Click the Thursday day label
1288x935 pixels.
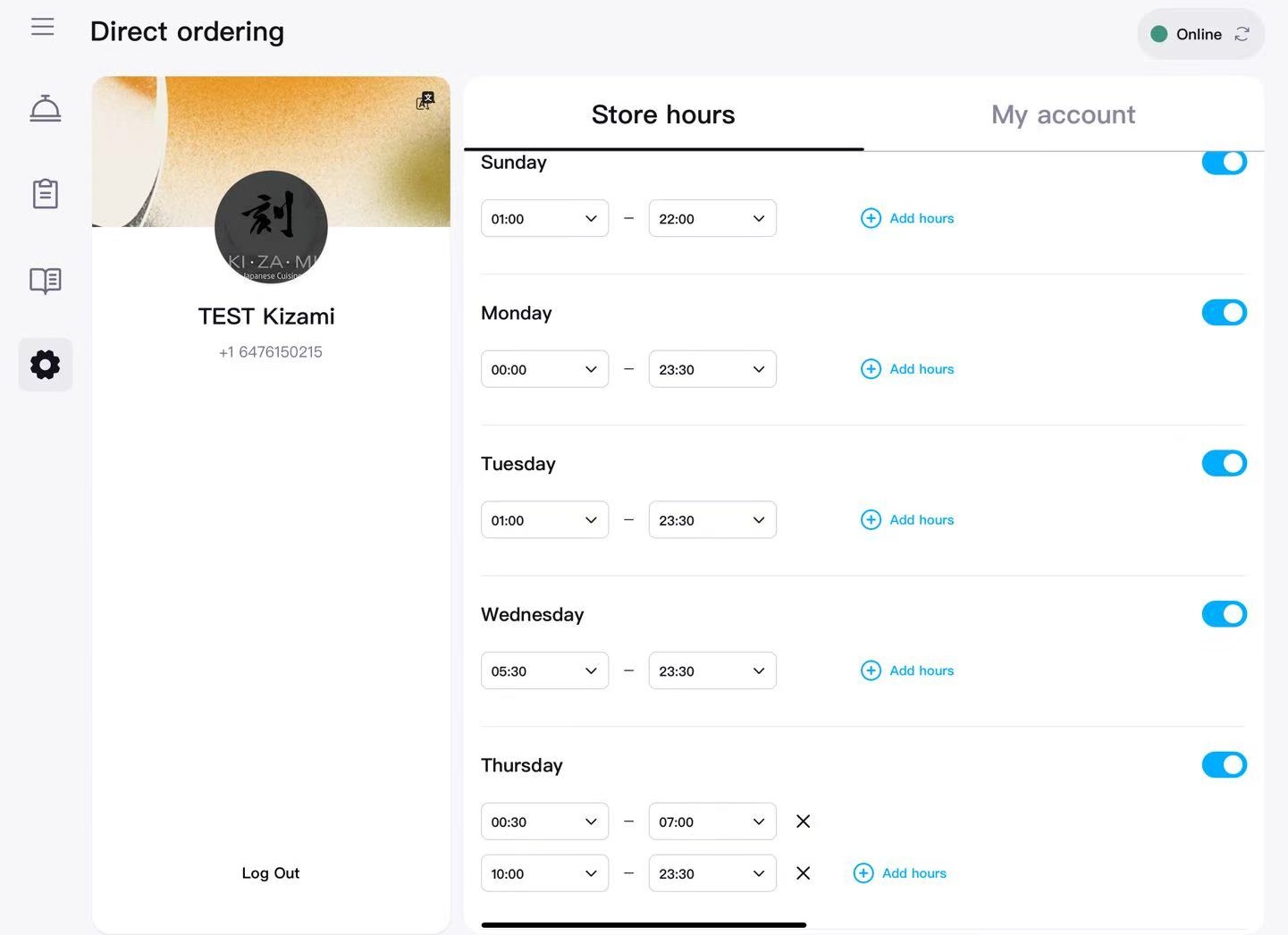pos(522,765)
